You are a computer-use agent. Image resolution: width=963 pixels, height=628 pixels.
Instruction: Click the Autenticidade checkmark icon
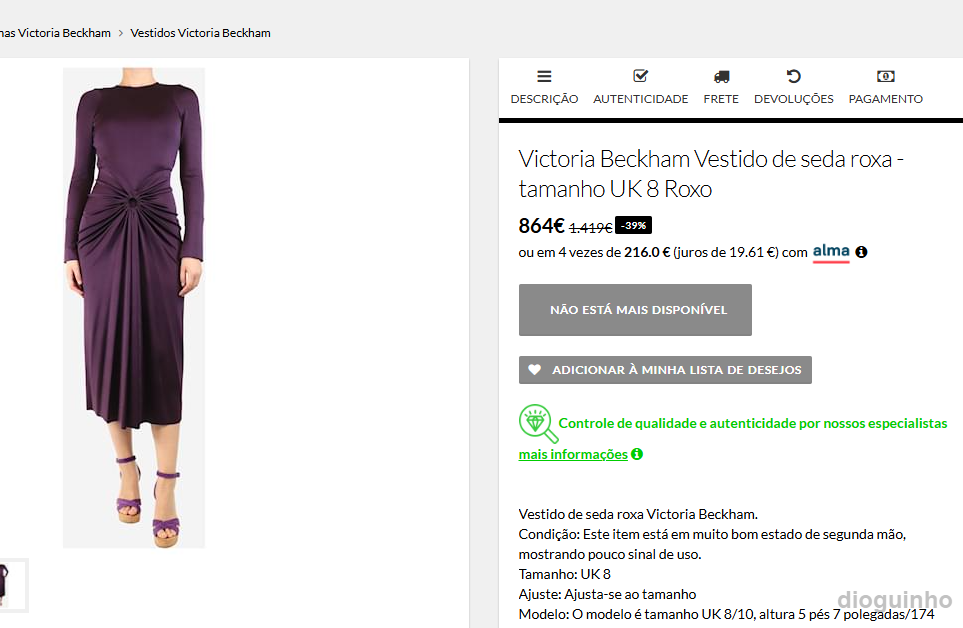click(x=641, y=76)
